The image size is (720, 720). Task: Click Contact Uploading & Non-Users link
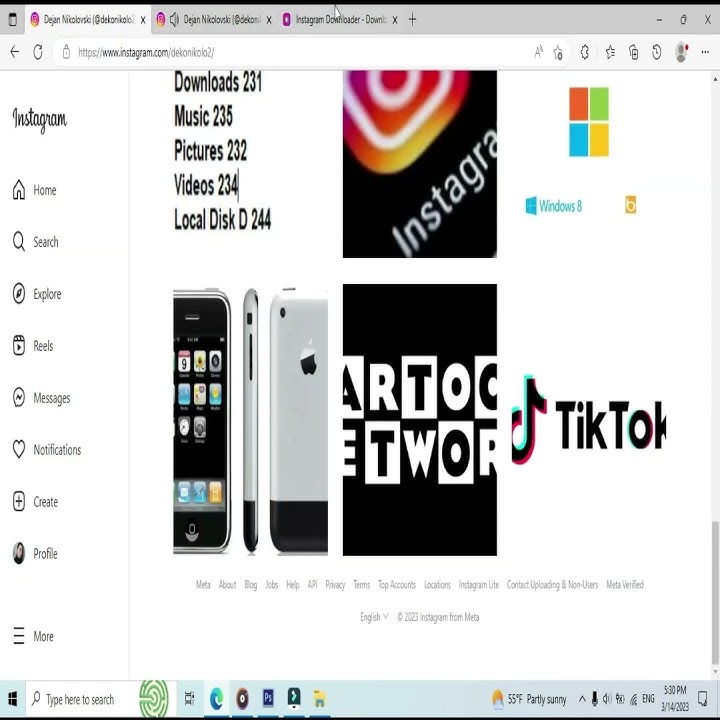pos(552,585)
